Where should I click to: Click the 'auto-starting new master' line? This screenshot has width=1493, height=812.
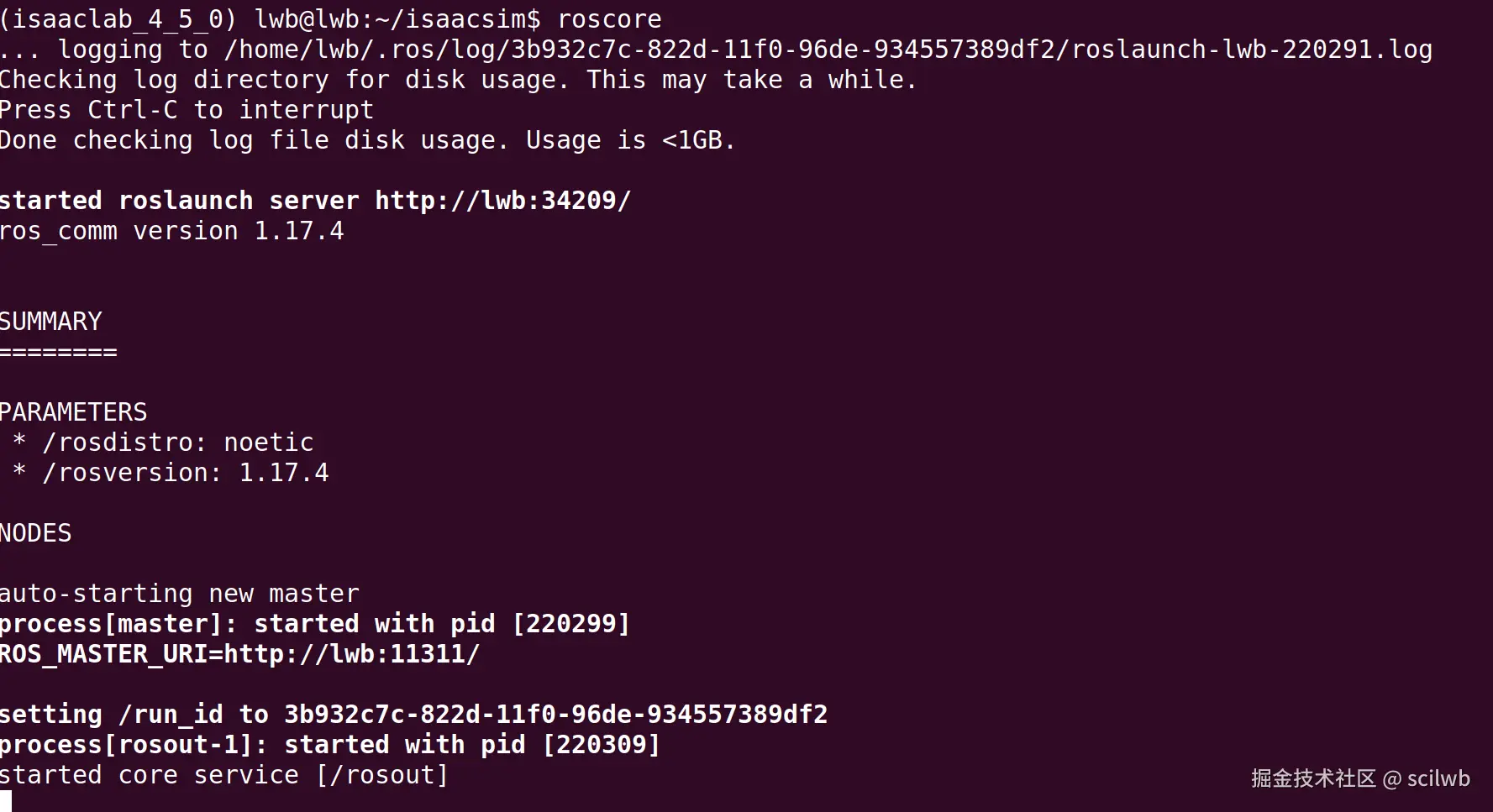click(179, 594)
